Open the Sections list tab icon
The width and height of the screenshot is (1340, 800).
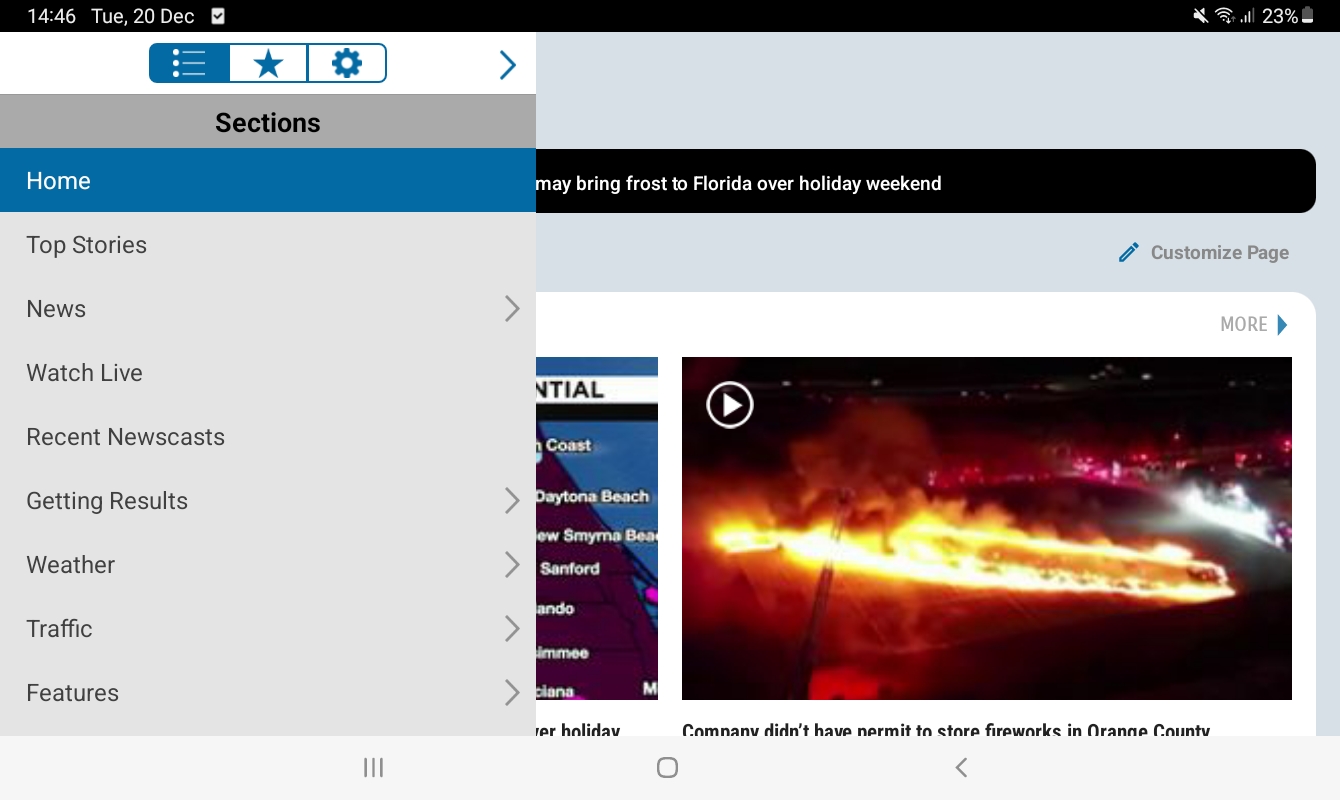[x=189, y=63]
